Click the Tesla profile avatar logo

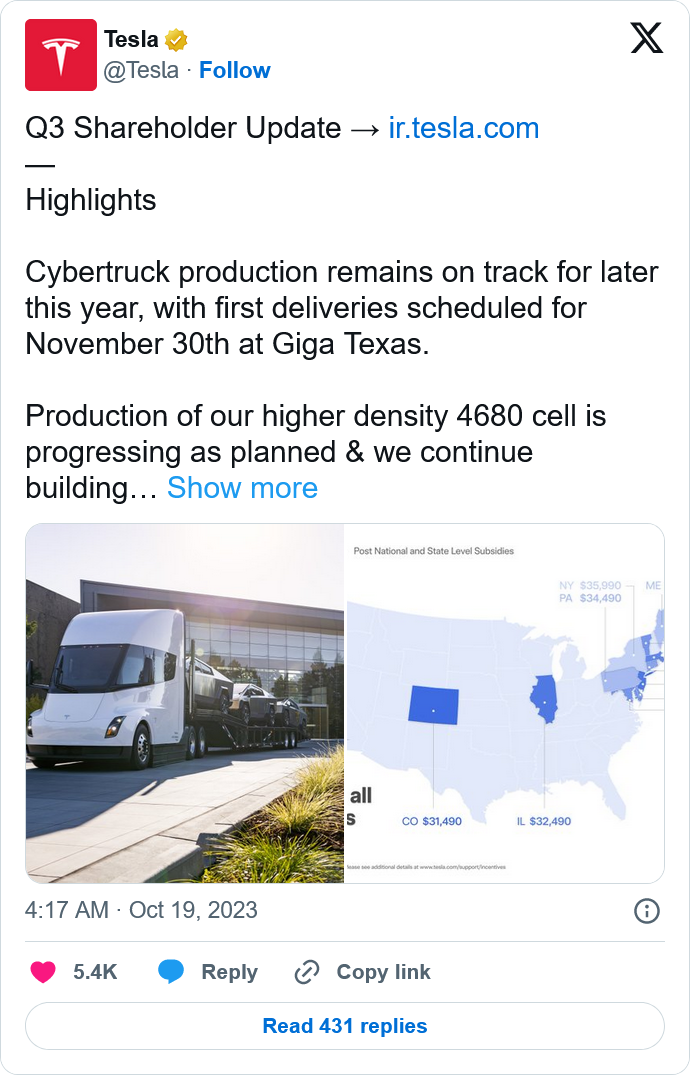61,55
